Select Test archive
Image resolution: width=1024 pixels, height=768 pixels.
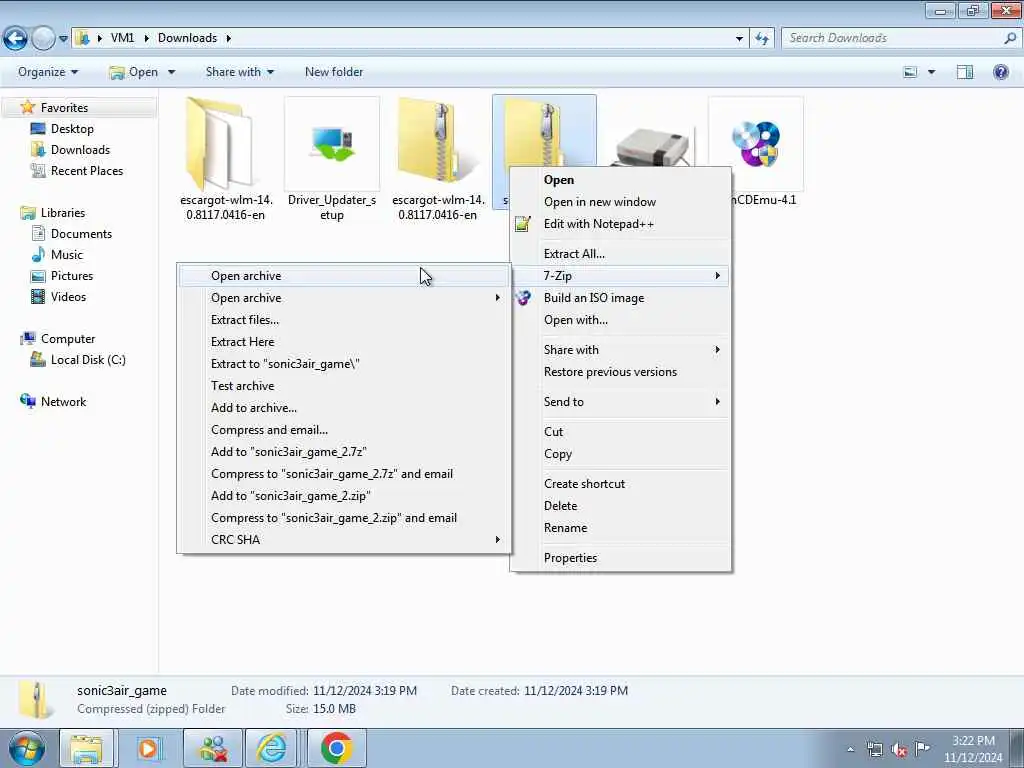coord(344,385)
